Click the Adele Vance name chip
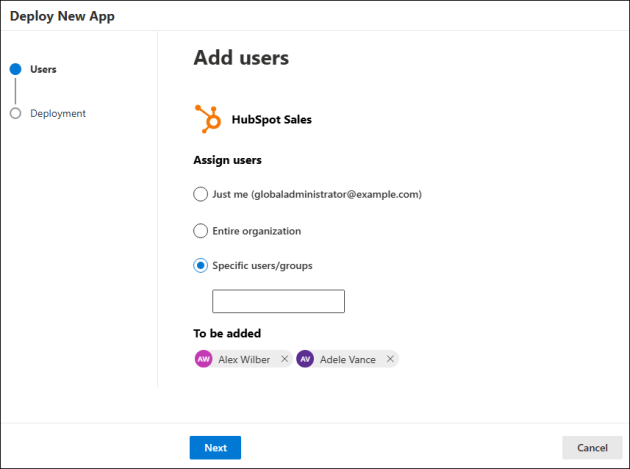This screenshot has height=469, width=630. [348, 359]
